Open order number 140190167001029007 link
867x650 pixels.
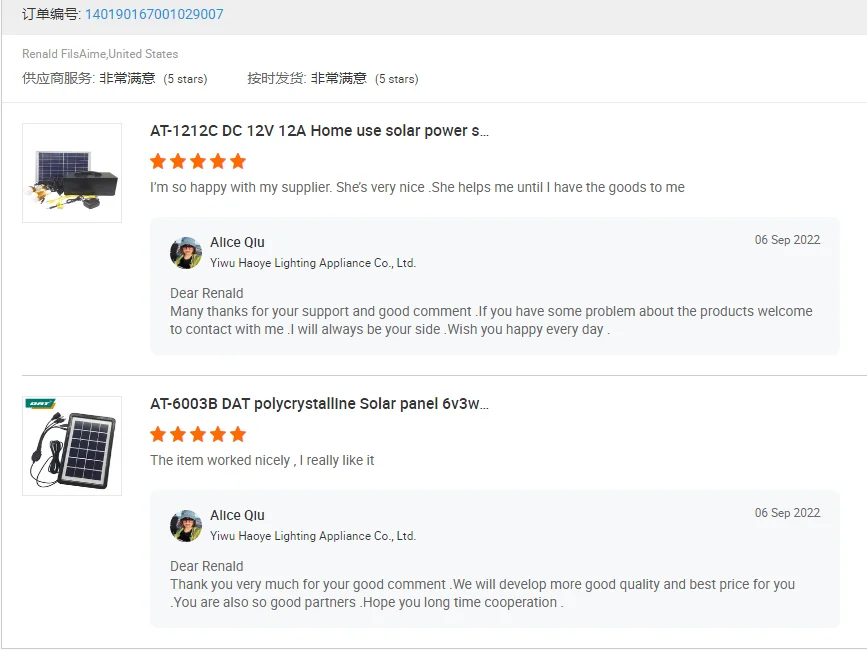pos(154,14)
